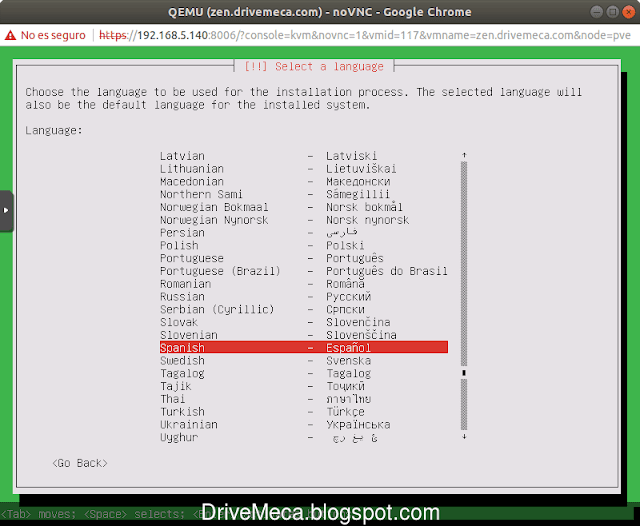Select Macedonian language row
This screenshot has width=640, height=526.
(x=304, y=182)
